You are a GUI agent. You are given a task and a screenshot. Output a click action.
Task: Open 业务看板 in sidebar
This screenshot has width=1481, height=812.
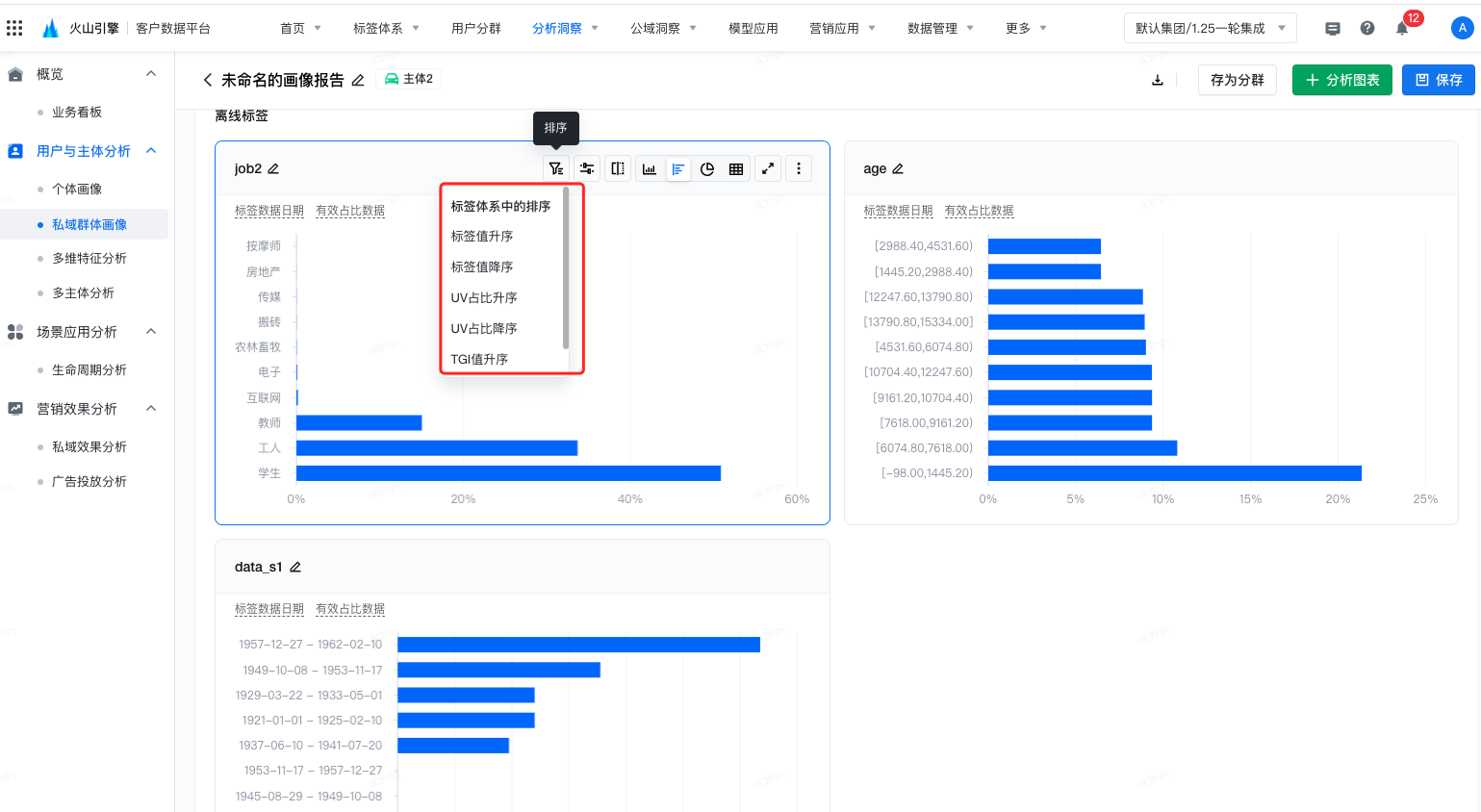click(x=77, y=113)
